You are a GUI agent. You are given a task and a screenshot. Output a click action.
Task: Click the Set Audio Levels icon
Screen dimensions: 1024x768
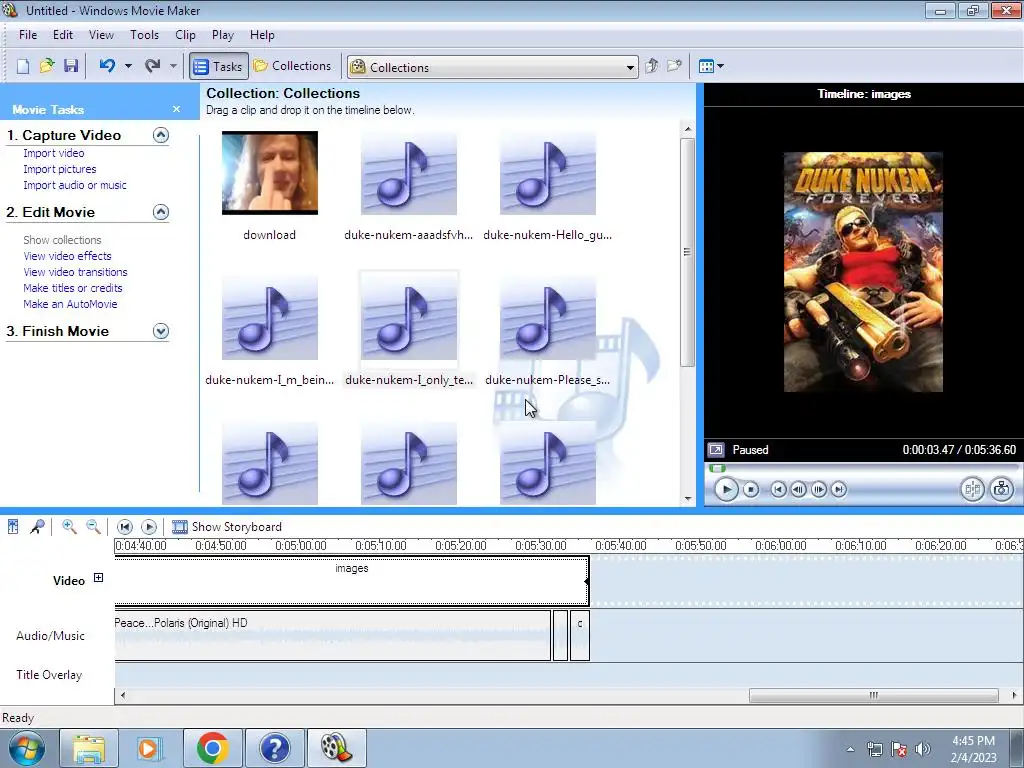(x=13, y=526)
